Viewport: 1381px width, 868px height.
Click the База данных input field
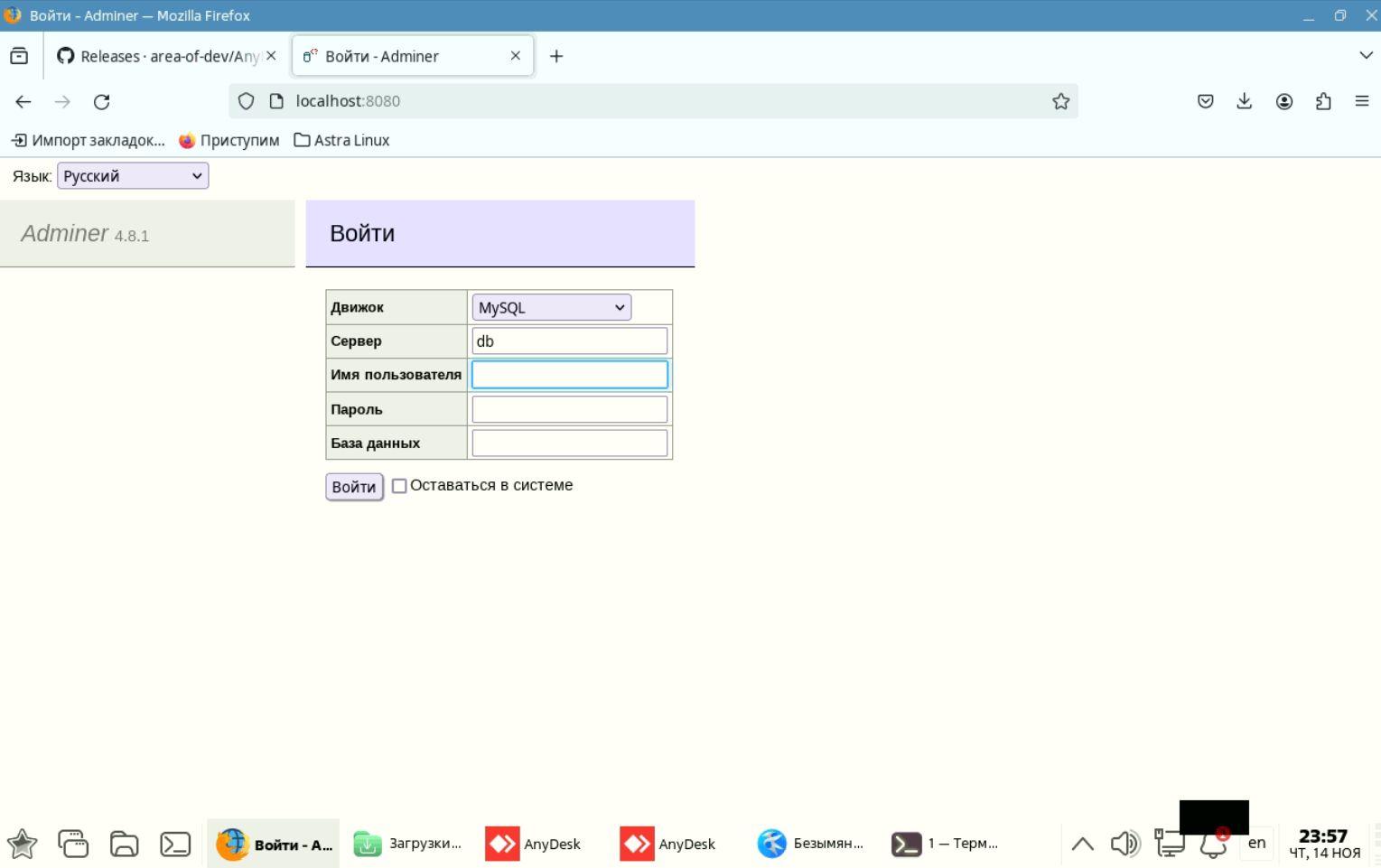[x=570, y=443]
